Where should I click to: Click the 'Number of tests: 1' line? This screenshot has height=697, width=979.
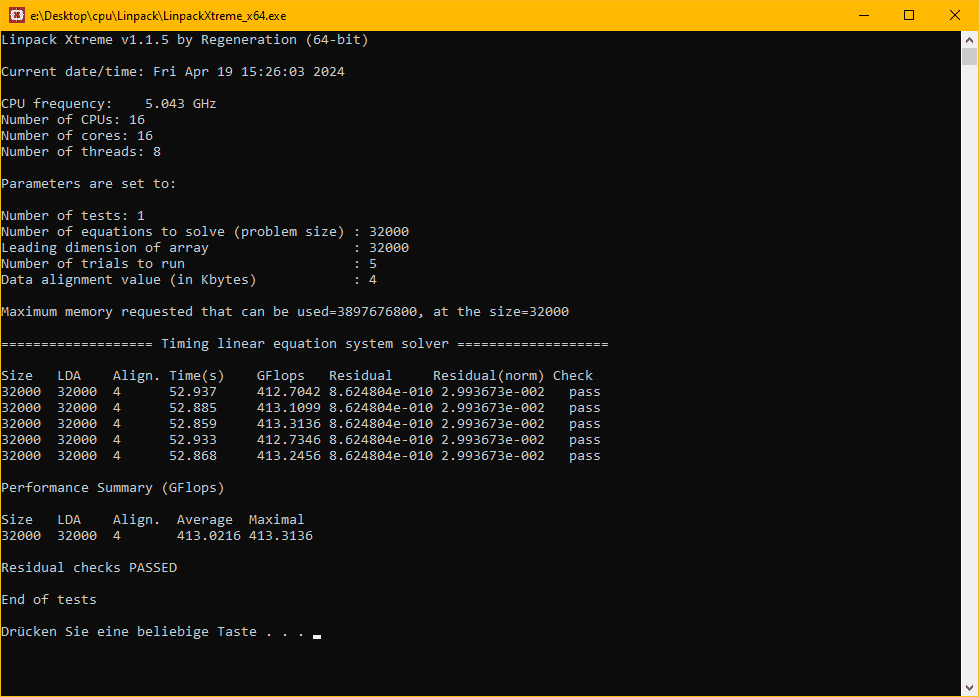(73, 215)
